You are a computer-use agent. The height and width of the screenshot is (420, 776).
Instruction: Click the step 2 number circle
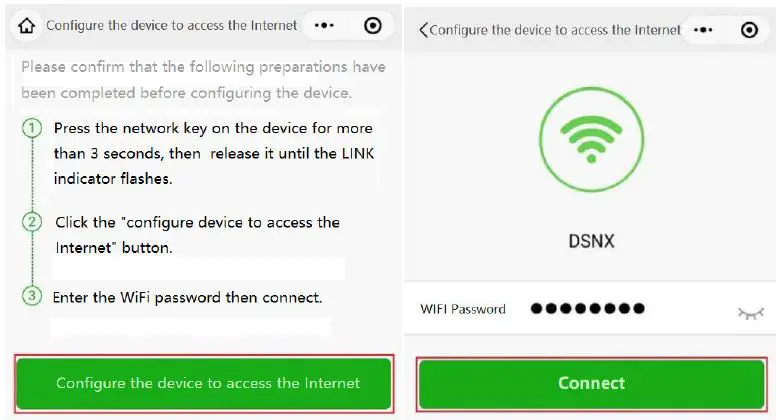click(x=33, y=222)
